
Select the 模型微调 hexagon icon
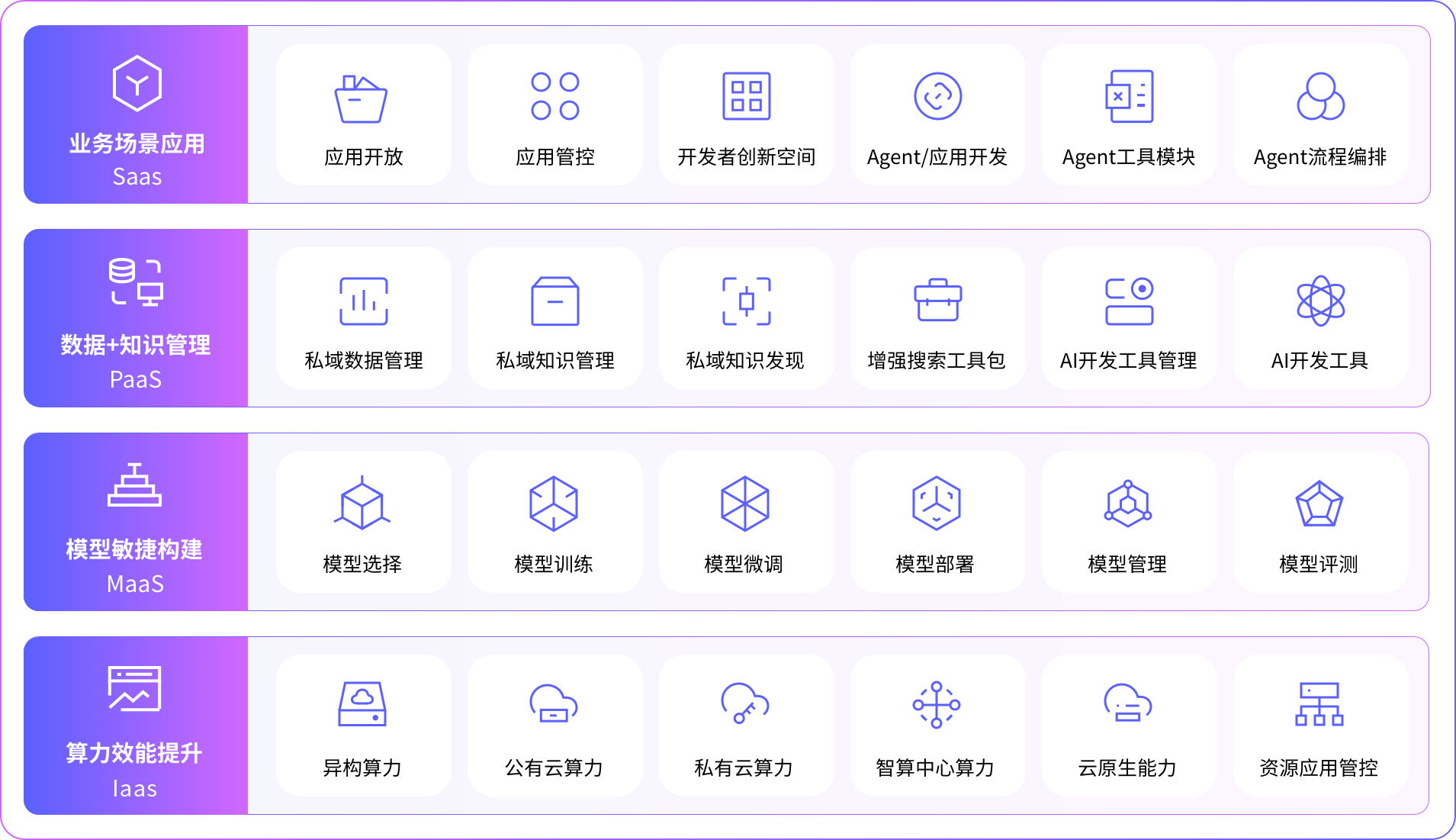coord(744,504)
